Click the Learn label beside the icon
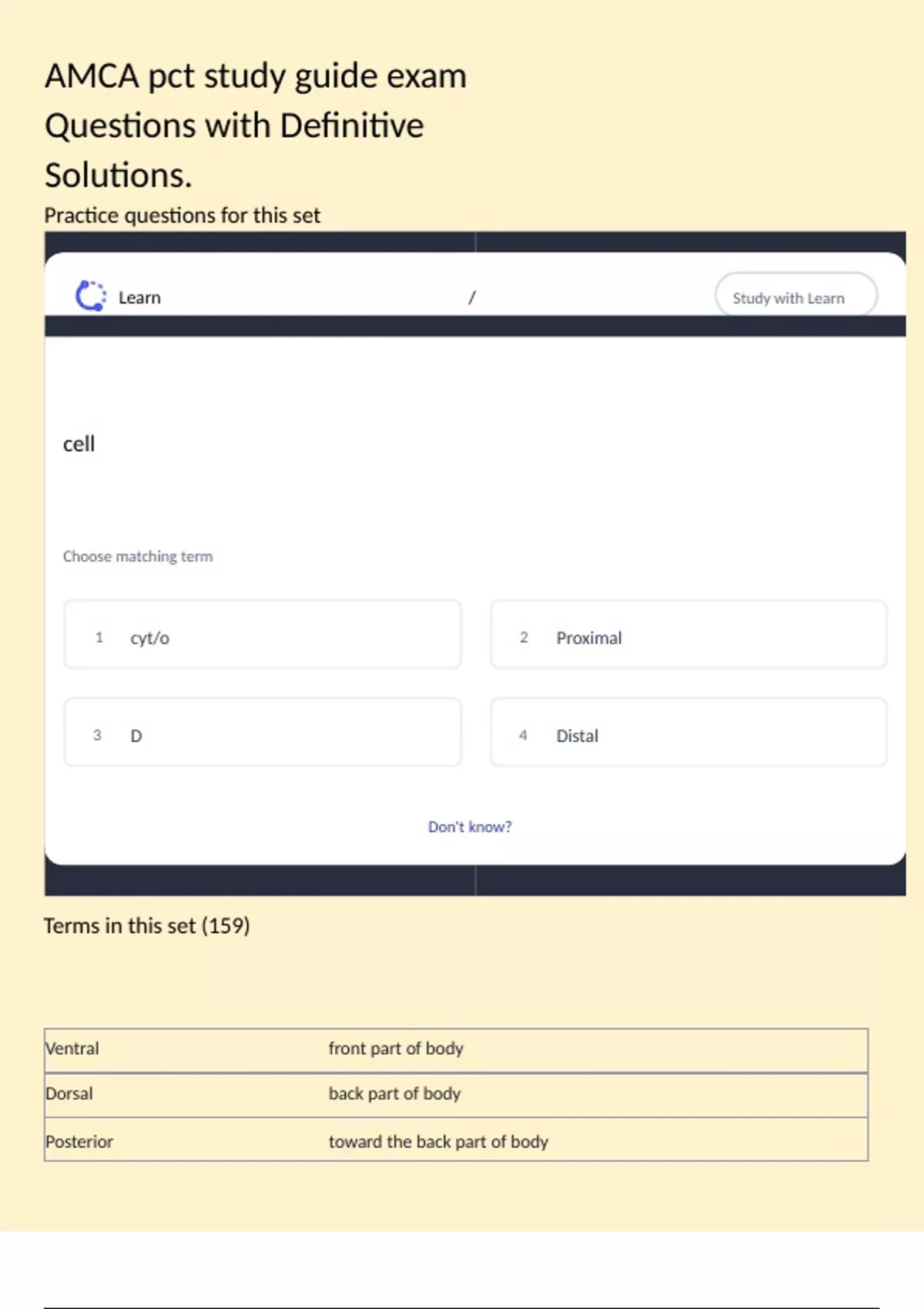This screenshot has height=1309, width=924. 139,298
